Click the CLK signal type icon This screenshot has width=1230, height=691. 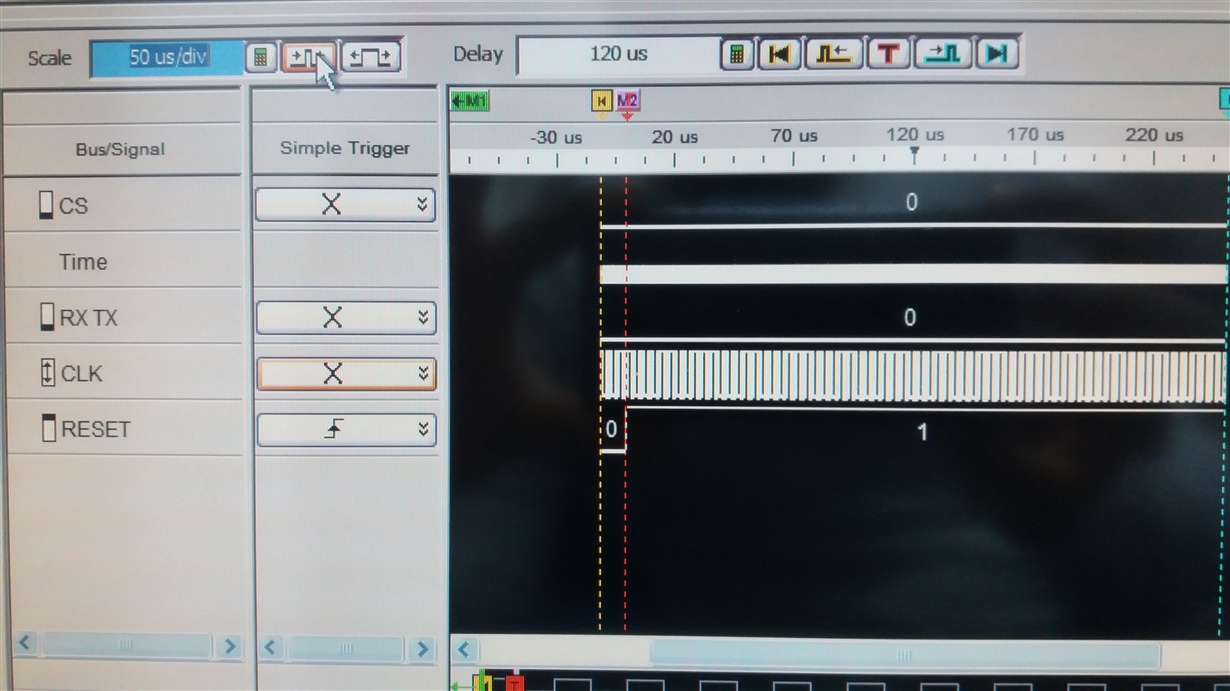pyautogui.click(x=48, y=373)
